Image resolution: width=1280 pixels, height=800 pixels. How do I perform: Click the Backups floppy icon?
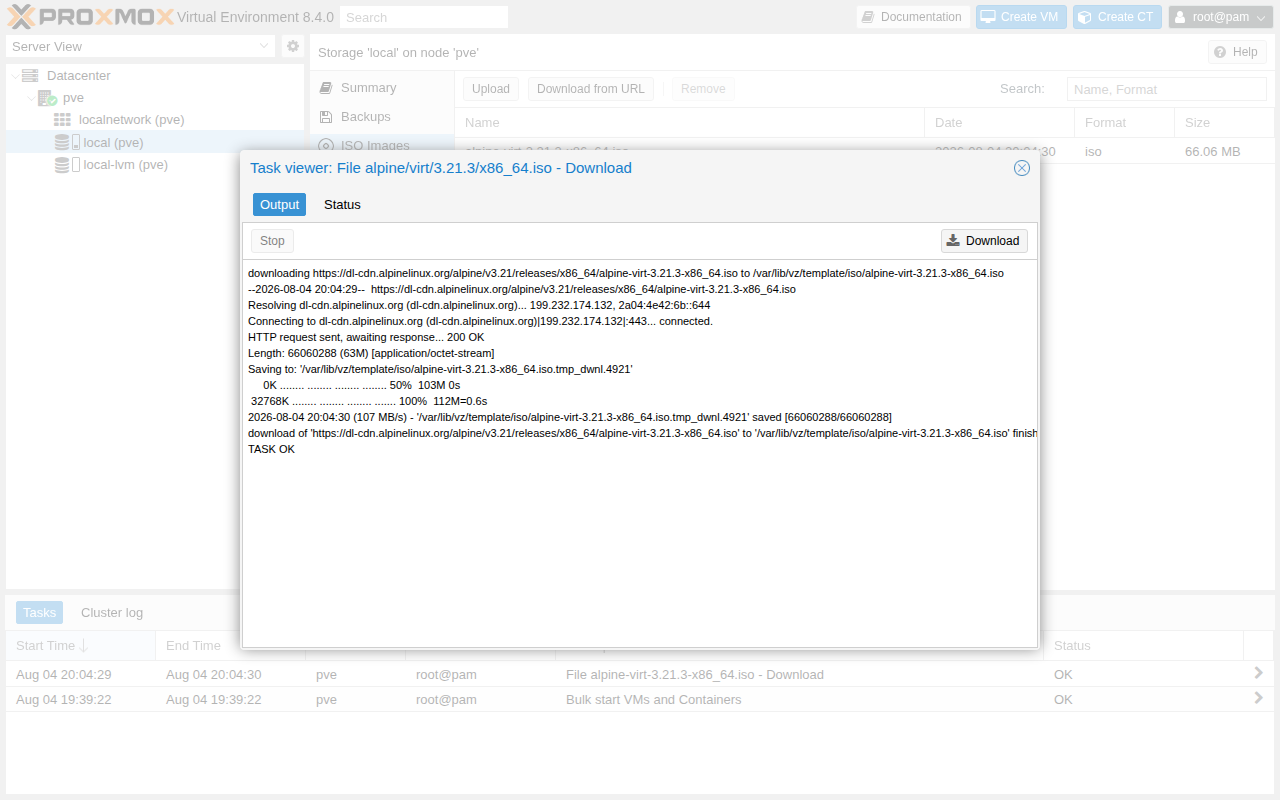click(325, 117)
